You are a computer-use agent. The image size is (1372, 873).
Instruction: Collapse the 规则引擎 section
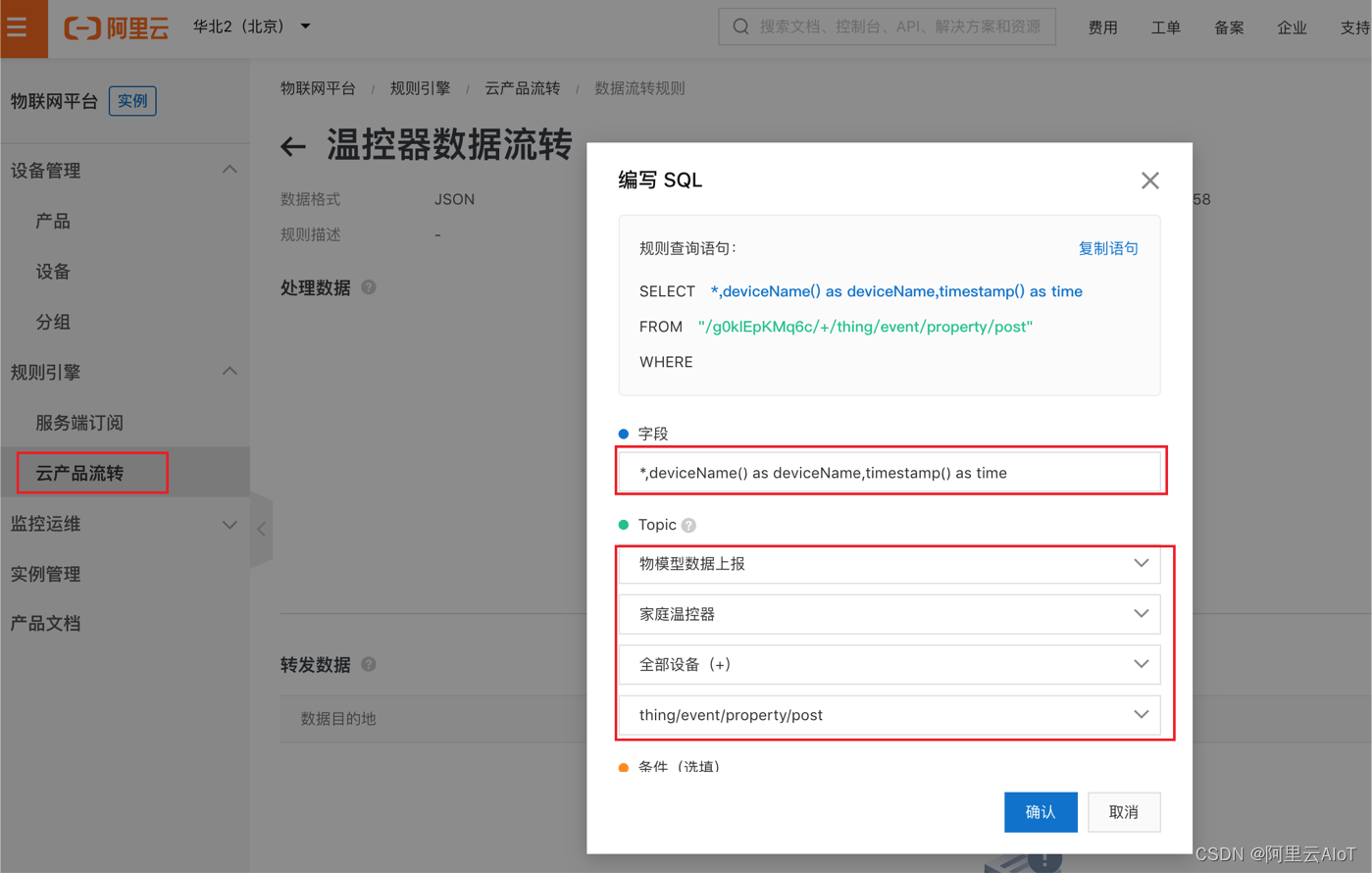coord(229,372)
